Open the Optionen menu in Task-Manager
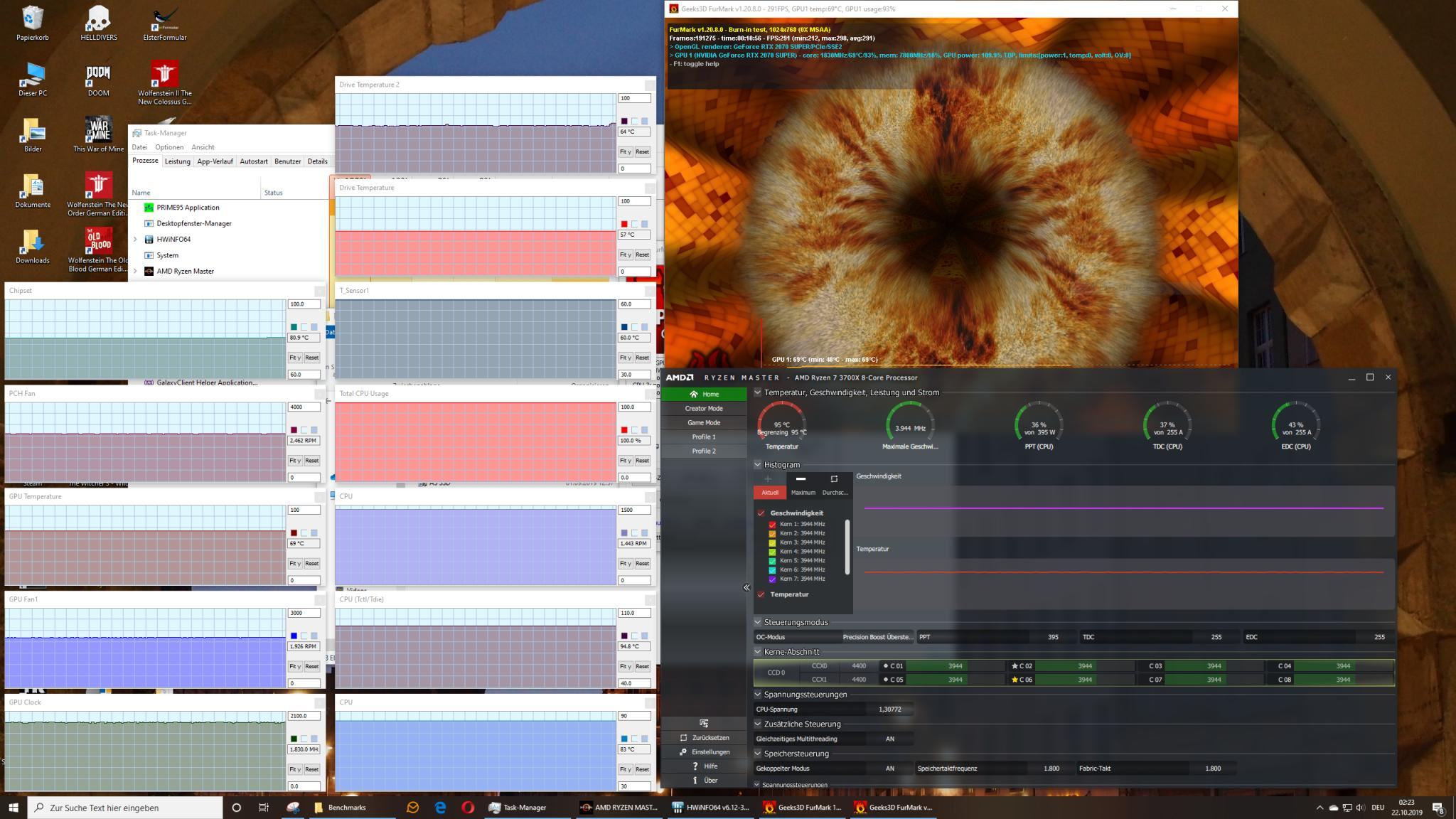This screenshot has height=819, width=1456. 169,147
